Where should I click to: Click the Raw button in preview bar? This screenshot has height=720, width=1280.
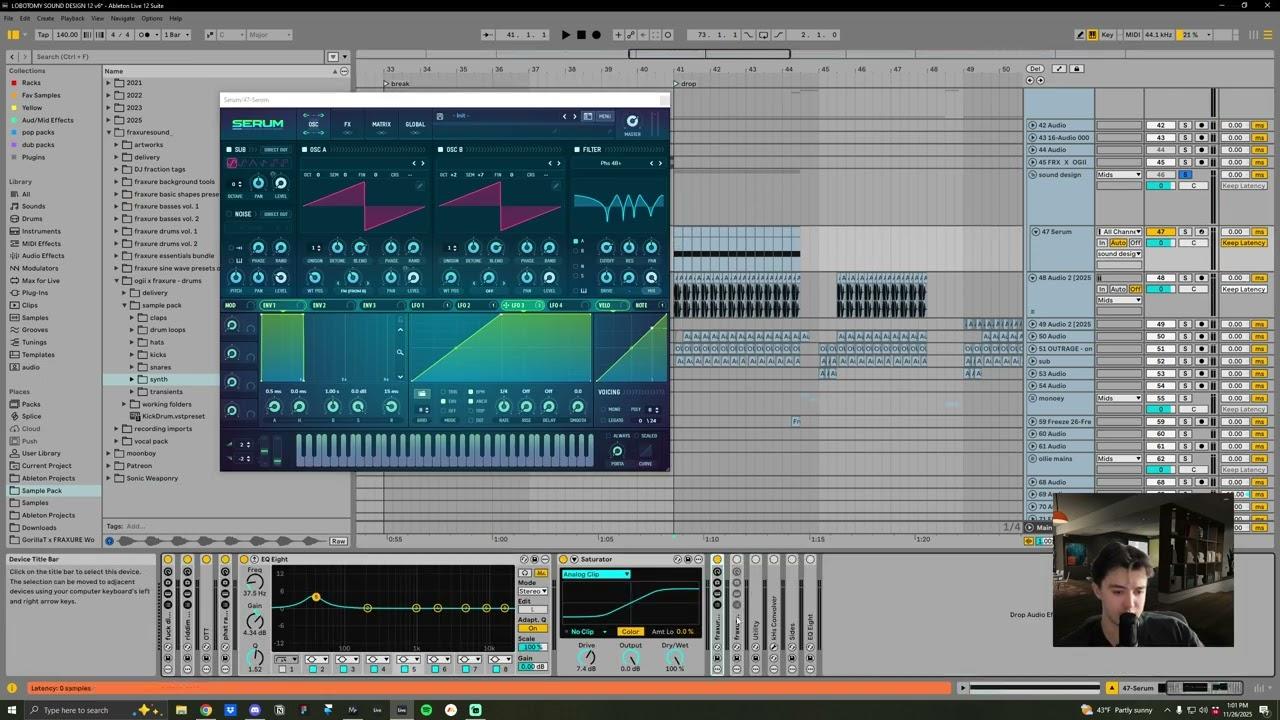tap(338, 541)
